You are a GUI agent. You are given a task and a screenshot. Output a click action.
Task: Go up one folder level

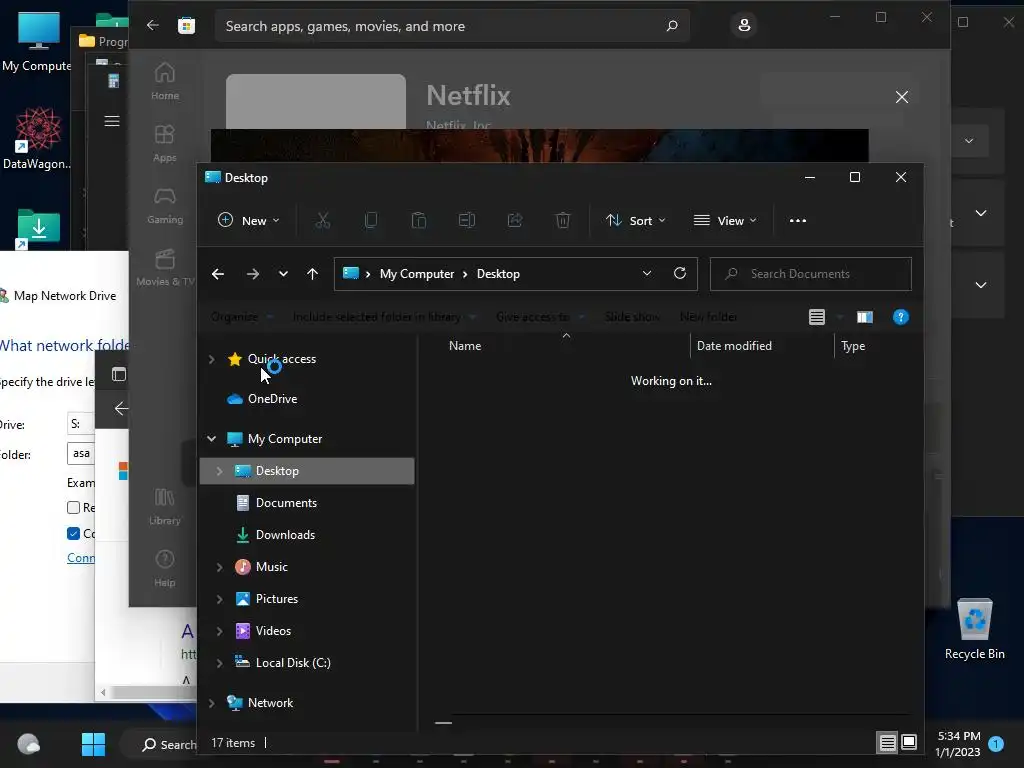pyautogui.click(x=312, y=274)
